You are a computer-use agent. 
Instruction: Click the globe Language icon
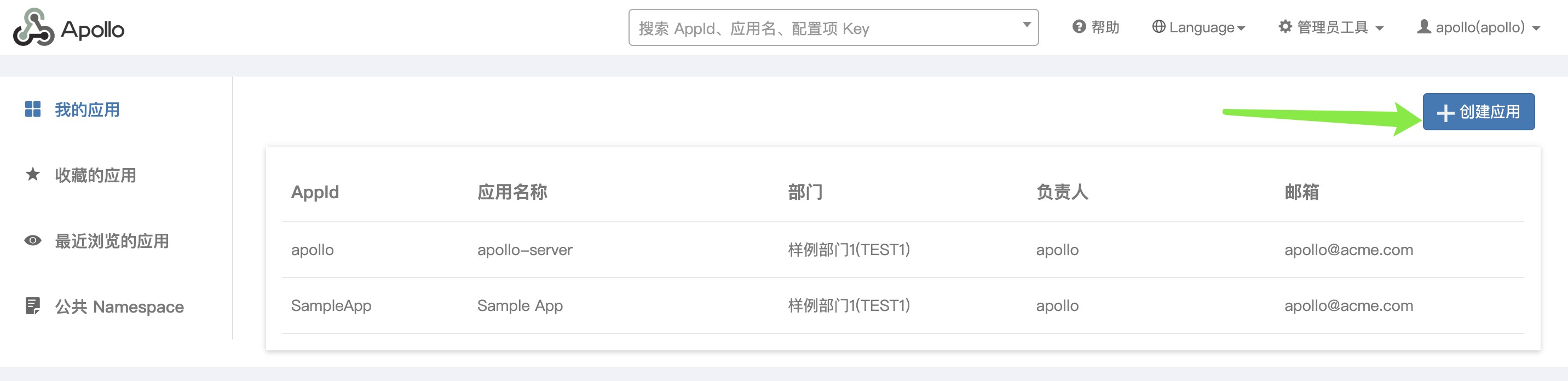pyautogui.click(x=1158, y=27)
